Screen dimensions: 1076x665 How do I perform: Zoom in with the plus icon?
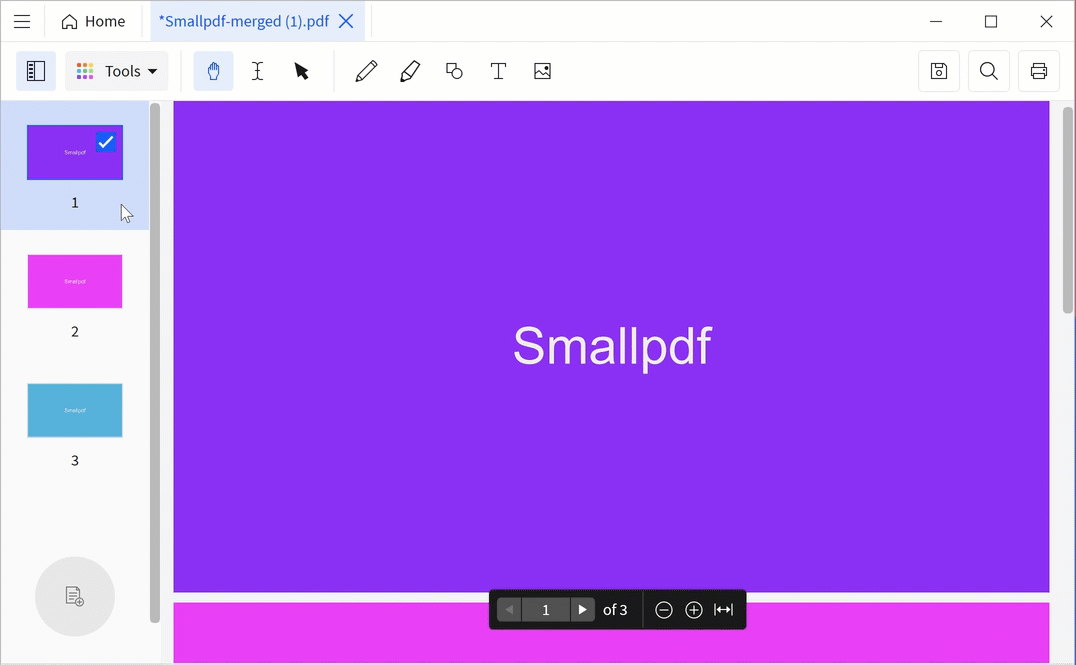(x=694, y=609)
